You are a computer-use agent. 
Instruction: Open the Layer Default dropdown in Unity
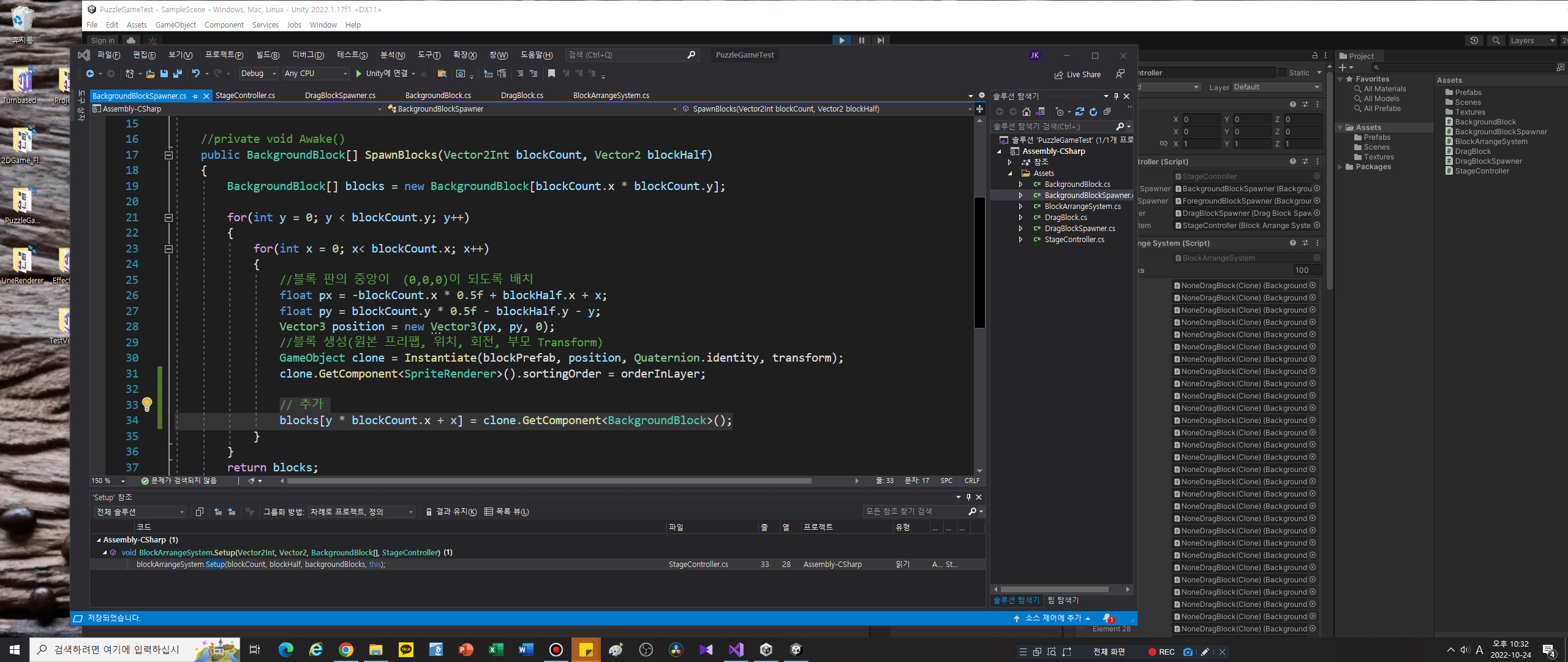tap(1276, 87)
